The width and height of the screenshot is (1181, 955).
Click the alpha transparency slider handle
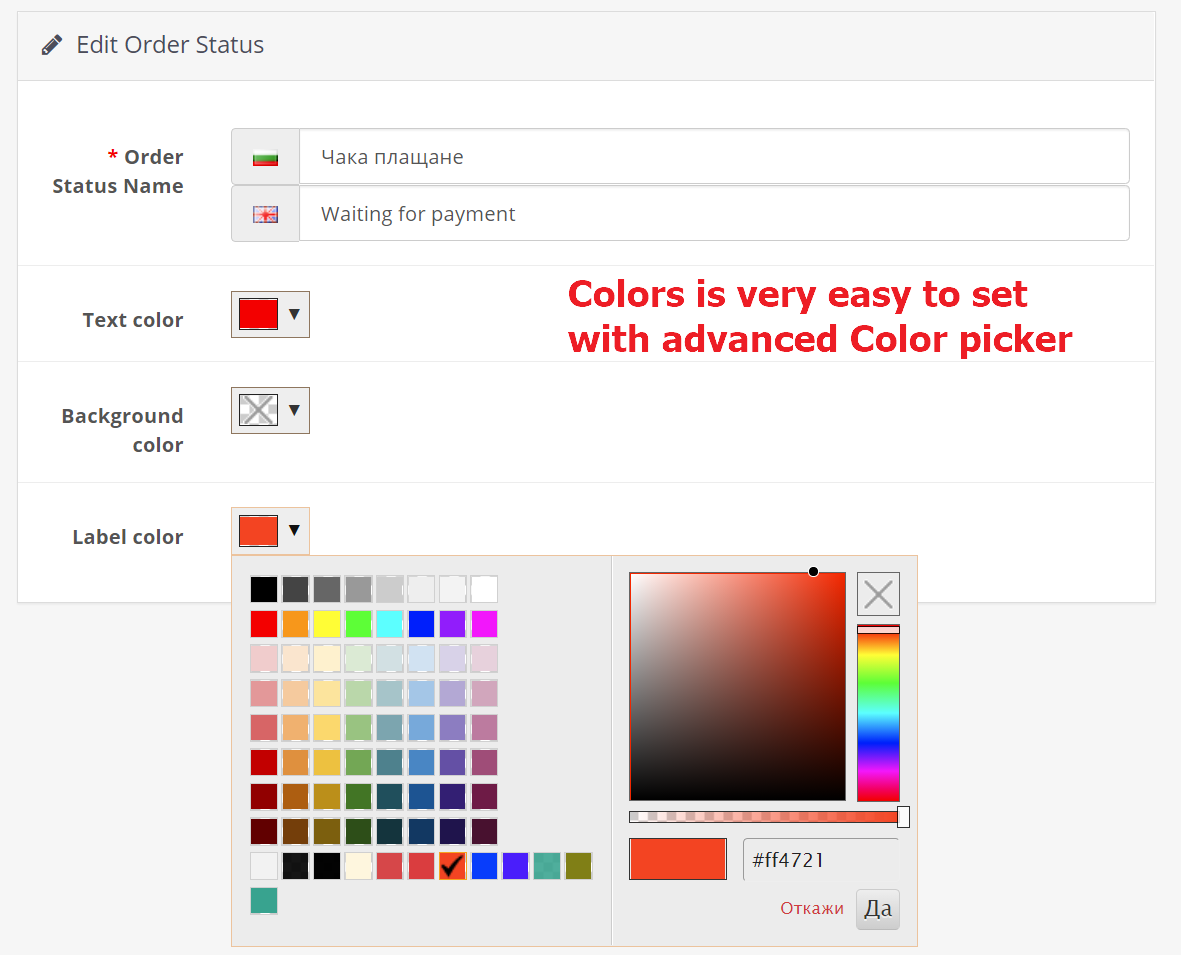[903, 817]
